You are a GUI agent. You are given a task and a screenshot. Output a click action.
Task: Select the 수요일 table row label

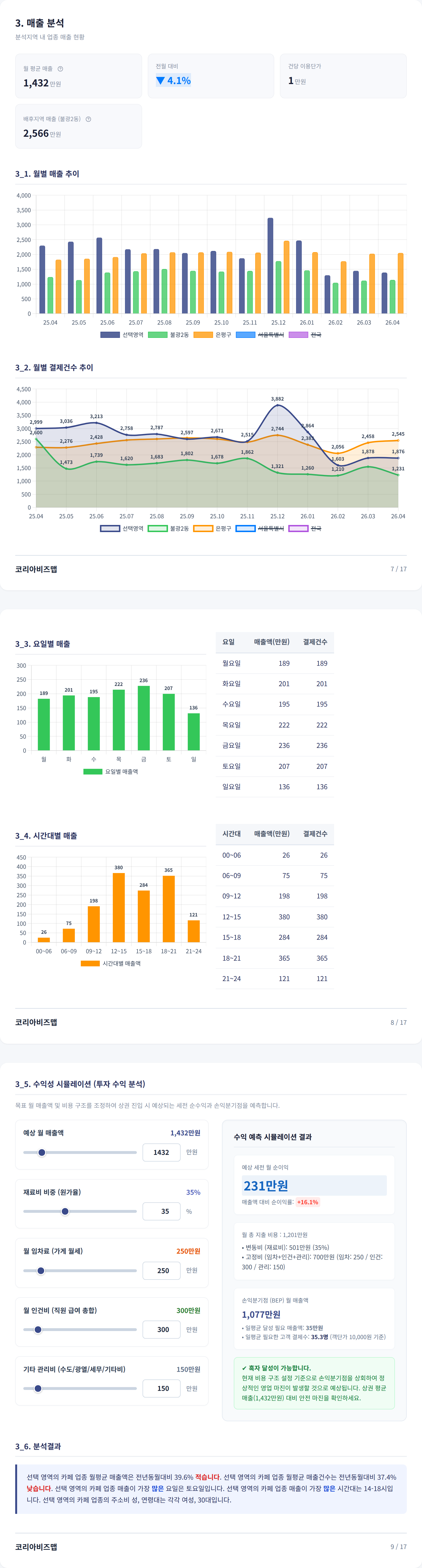[231, 704]
